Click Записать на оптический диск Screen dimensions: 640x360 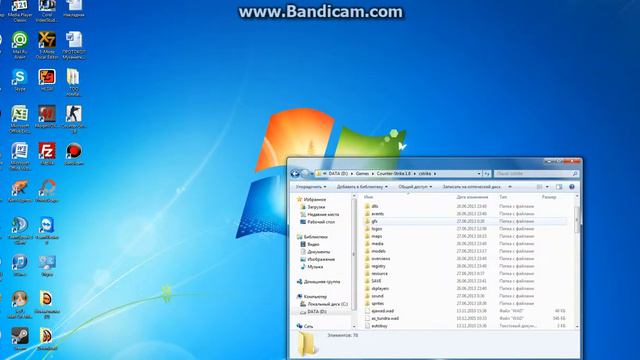(x=471, y=187)
